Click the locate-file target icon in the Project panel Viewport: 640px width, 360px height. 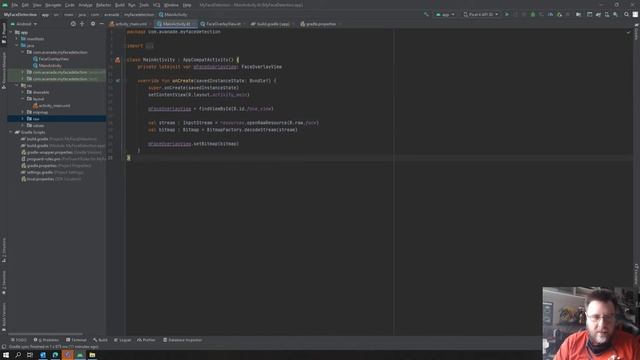click(73, 24)
